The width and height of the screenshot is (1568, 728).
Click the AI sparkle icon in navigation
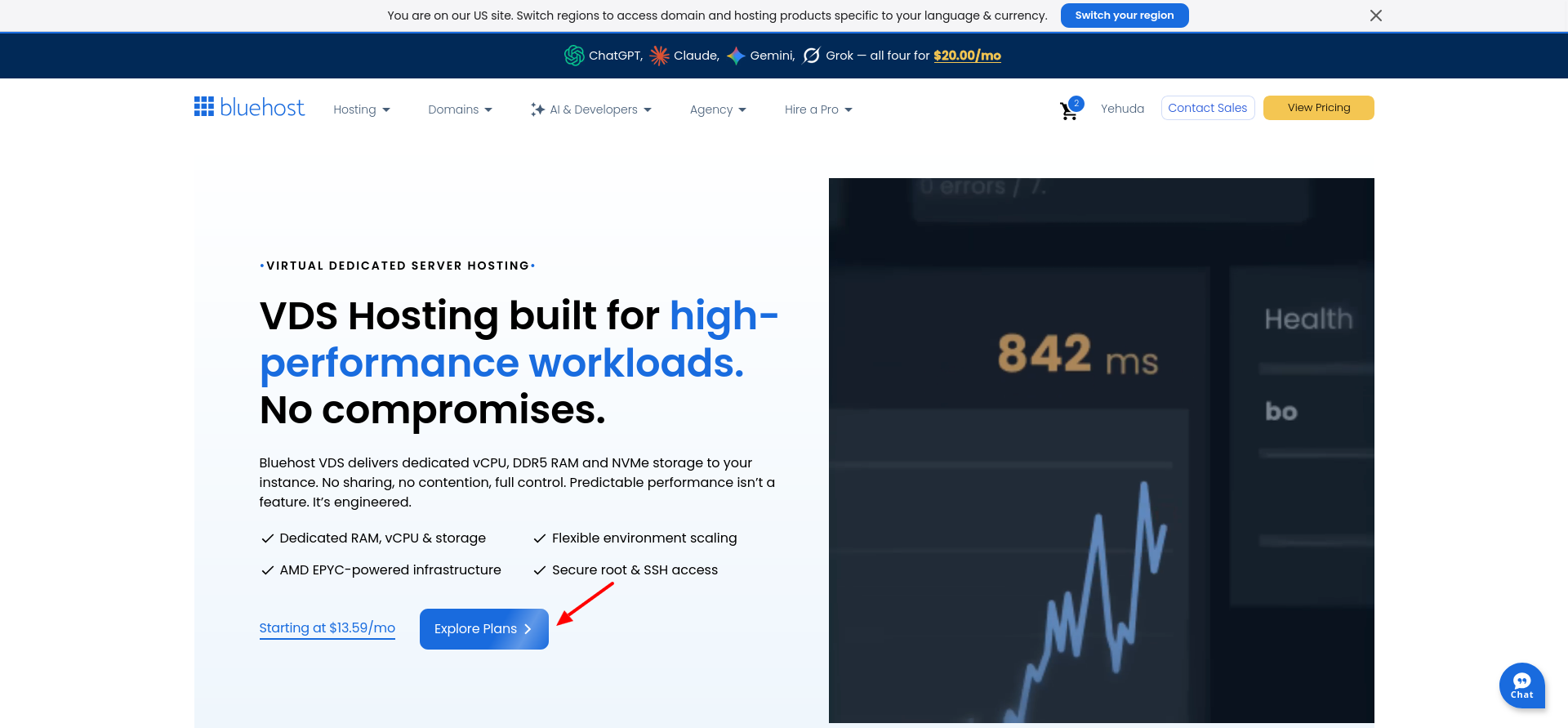537,109
